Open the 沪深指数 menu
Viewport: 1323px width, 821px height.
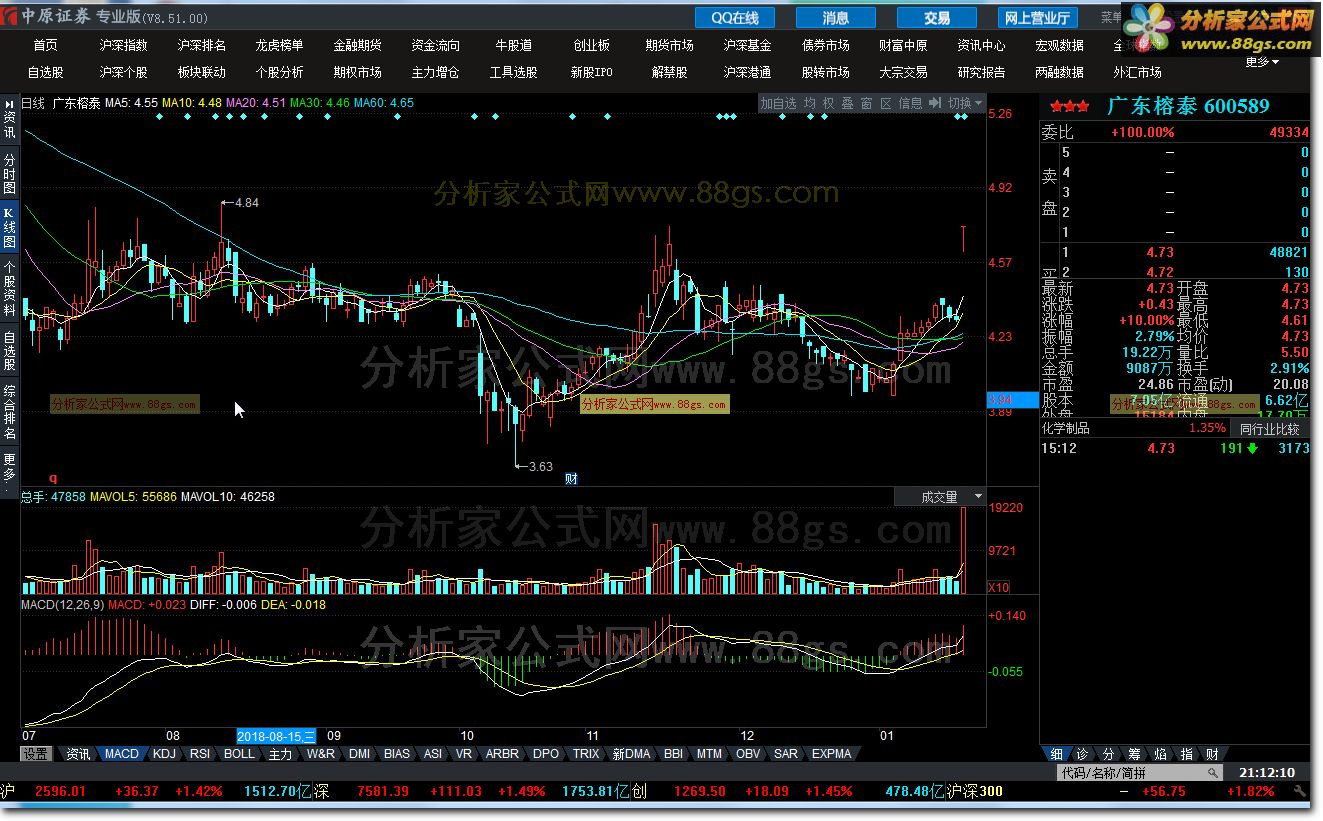tap(123, 45)
